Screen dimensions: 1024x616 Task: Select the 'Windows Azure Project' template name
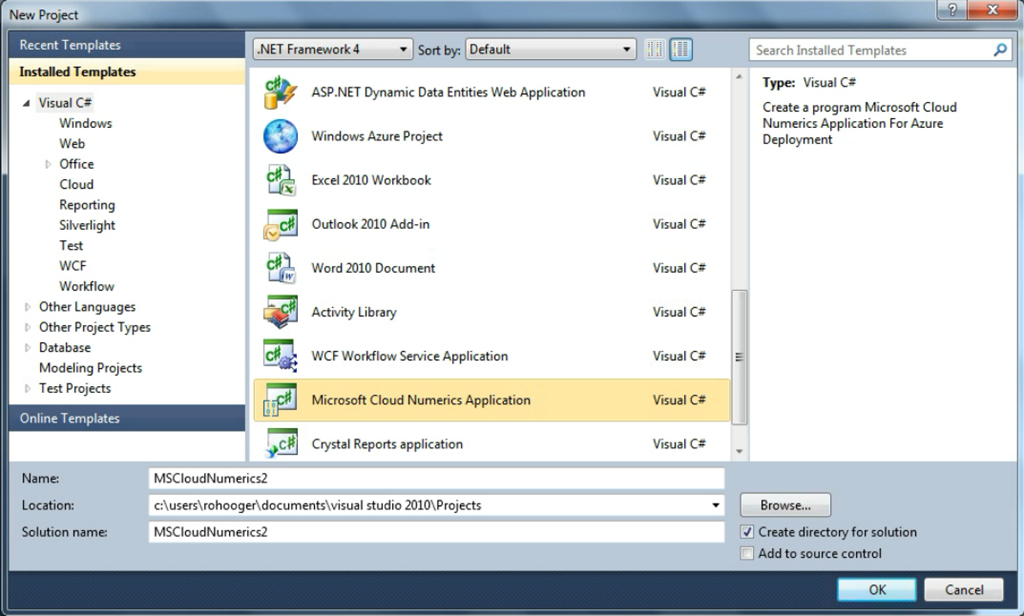(377, 136)
